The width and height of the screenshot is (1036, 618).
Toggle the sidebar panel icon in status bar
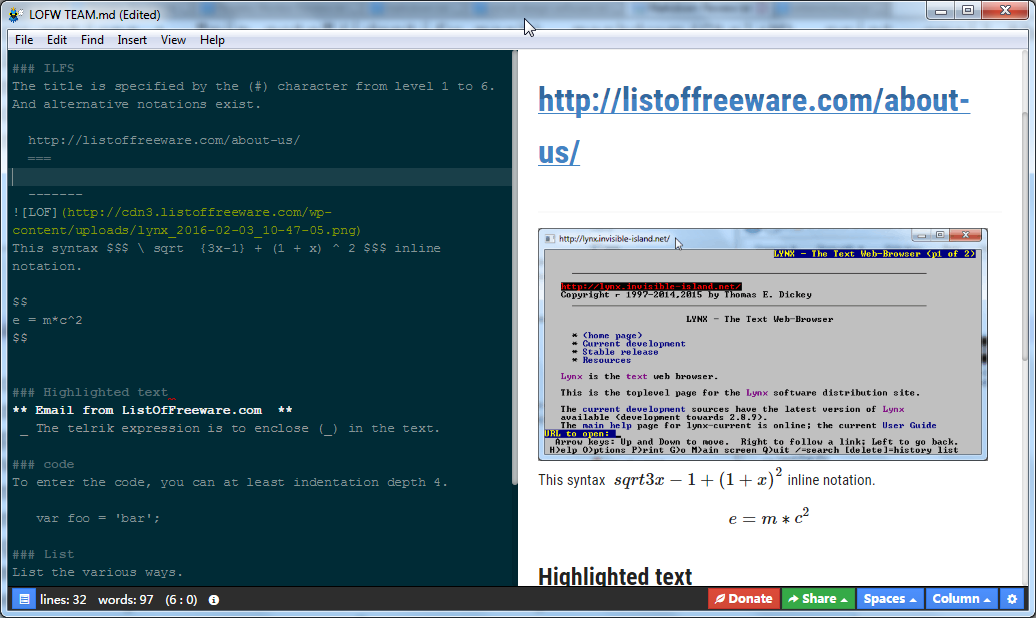tap(24, 599)
